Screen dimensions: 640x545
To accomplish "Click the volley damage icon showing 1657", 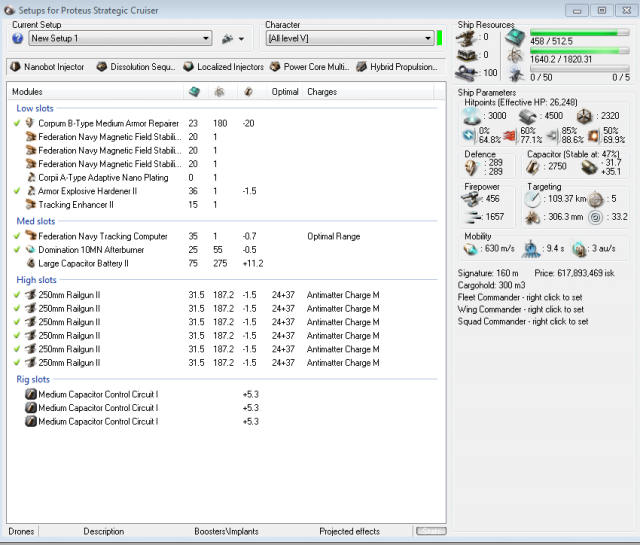I will pyautogui.click(x=473, y=217).
